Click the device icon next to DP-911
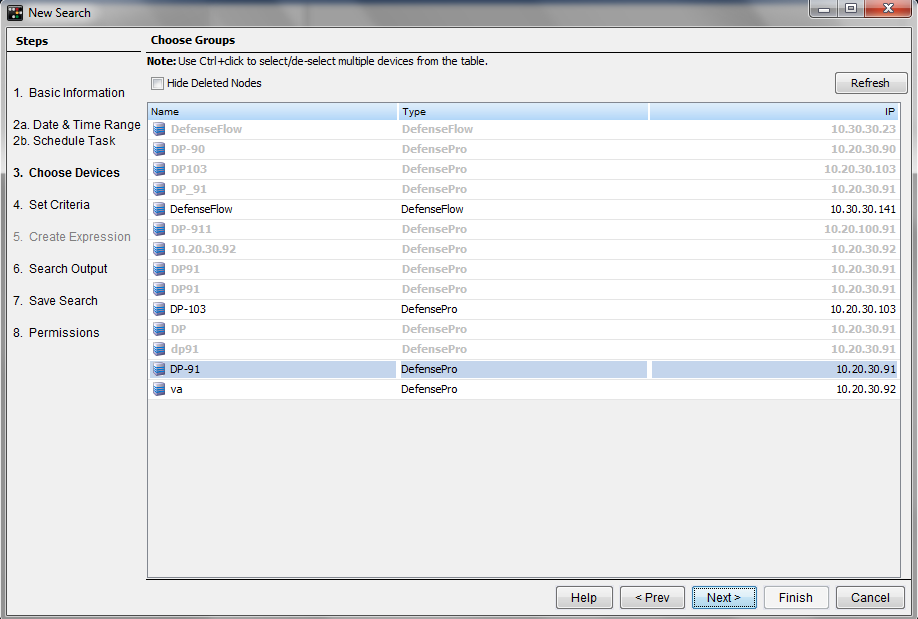The width and height of the screenshot is (918, 619). pyautogui.click(x=159, y=229)
